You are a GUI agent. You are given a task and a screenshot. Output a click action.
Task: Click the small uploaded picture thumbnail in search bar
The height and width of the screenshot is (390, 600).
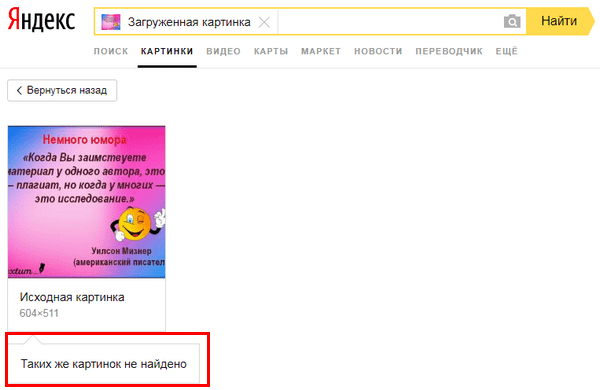[x=111, y=22]
